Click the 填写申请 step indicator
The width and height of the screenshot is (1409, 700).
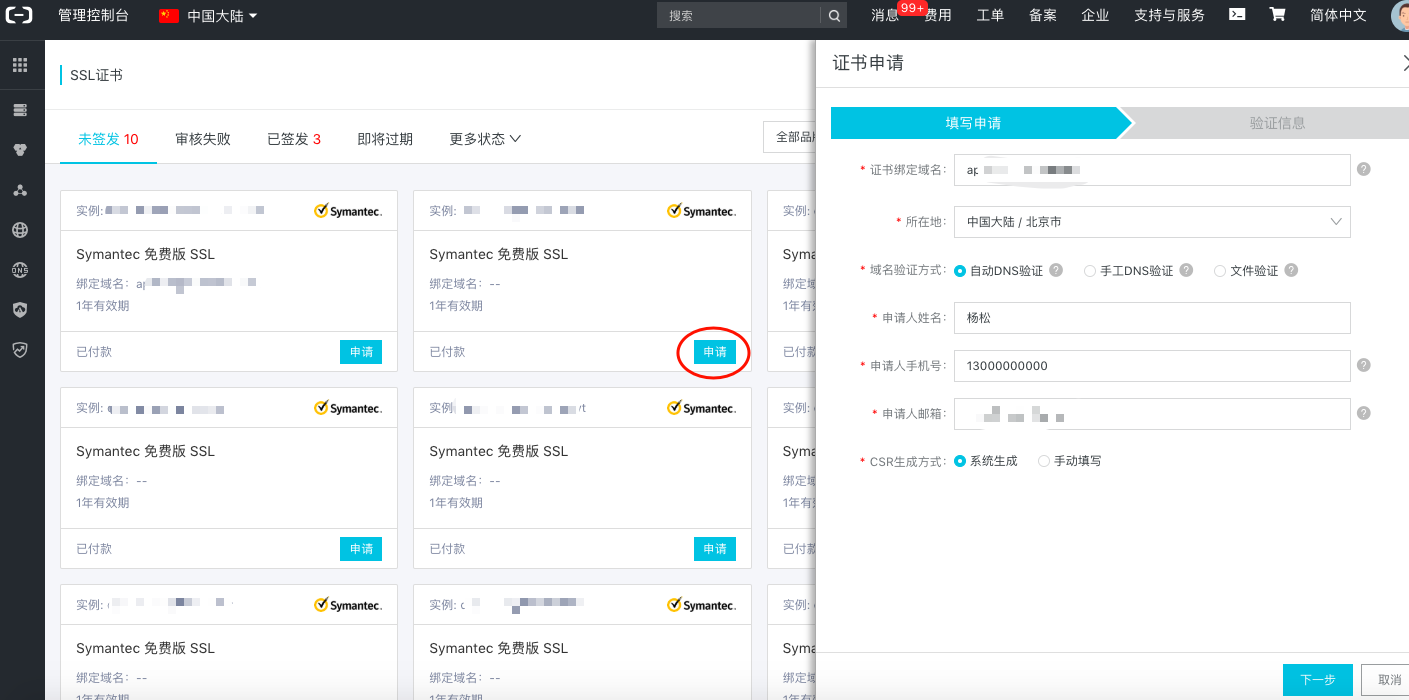tap(975, 123)
